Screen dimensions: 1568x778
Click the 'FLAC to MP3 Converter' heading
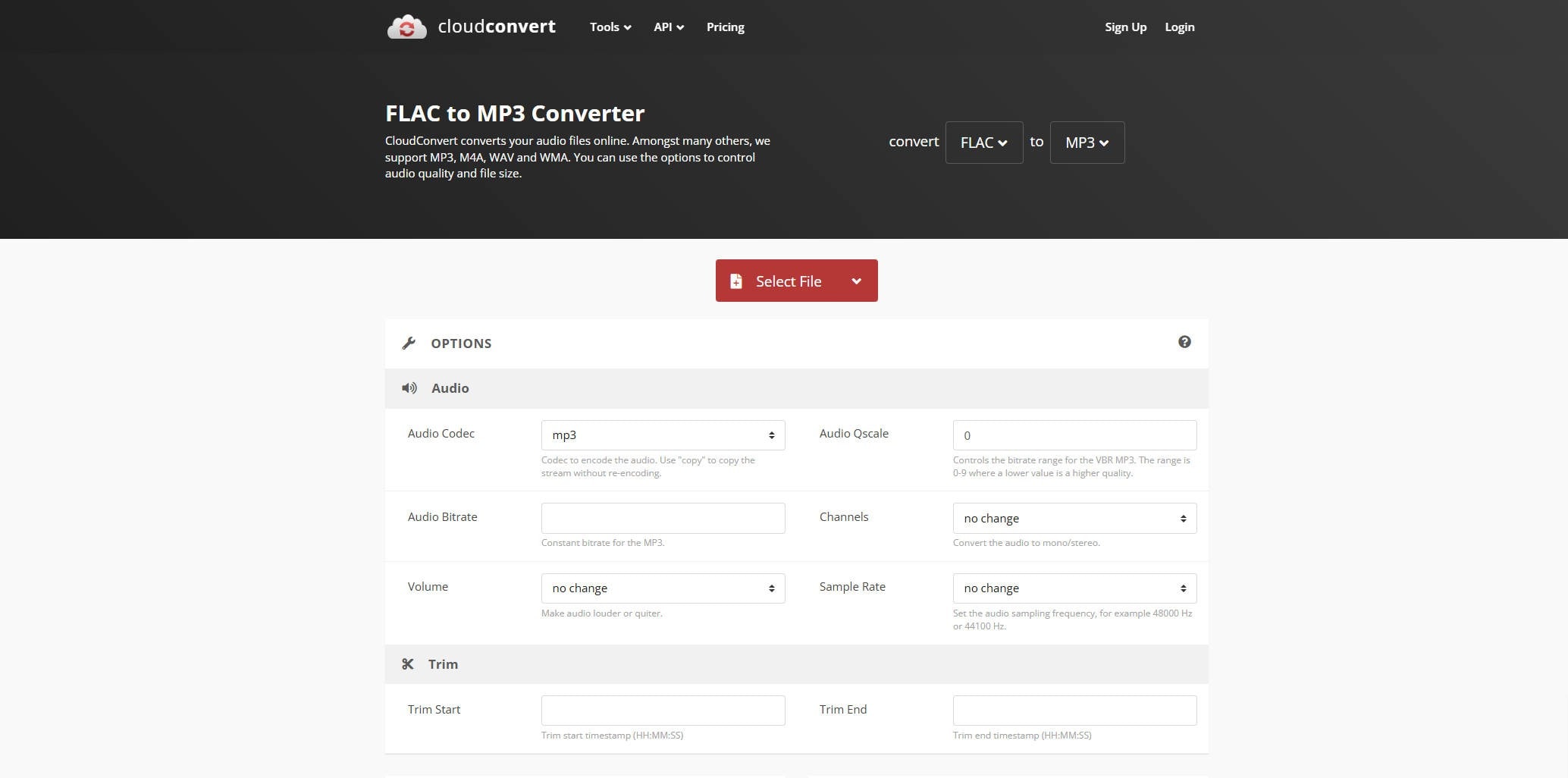pos(515,114)
